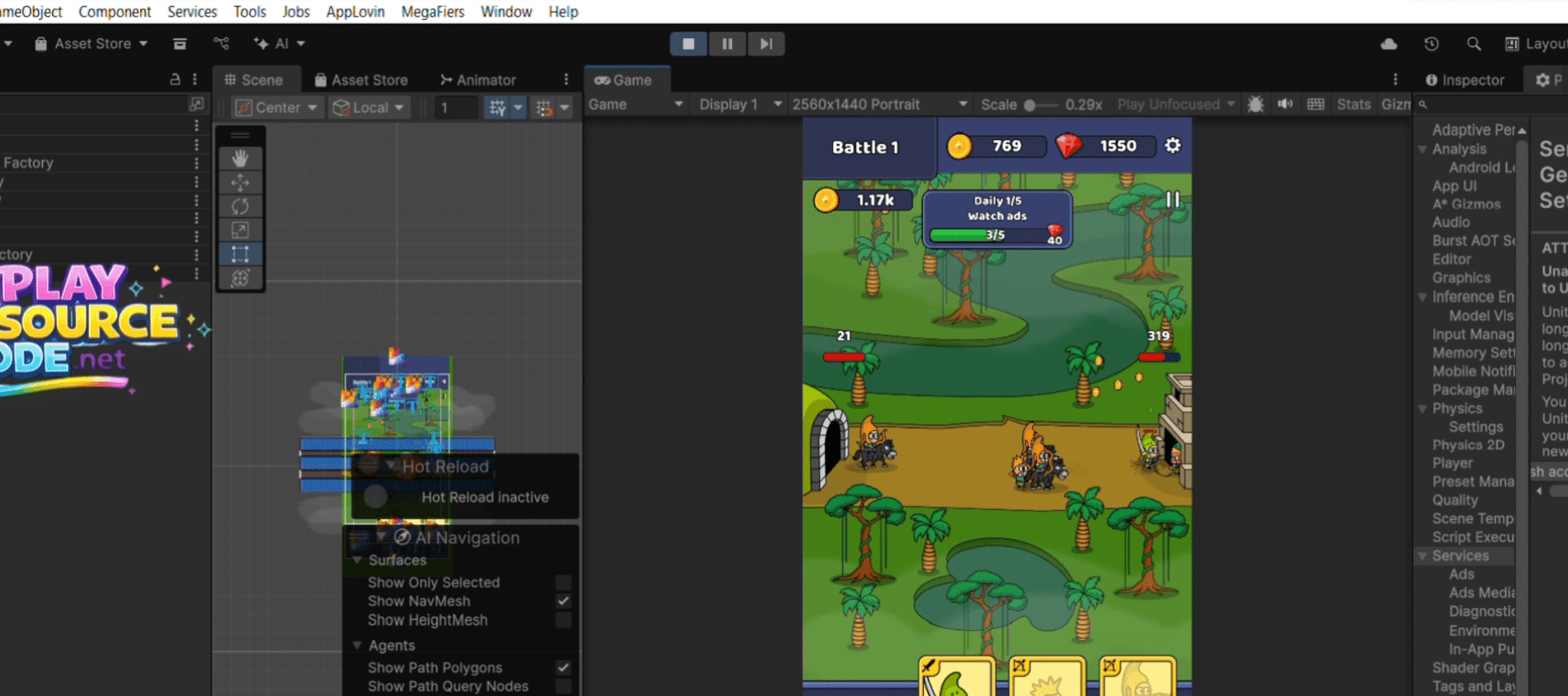Uncheck the Show NavMesh checkbox
The height and width of the screenshot is (696, 1568).
pyautogui.click(x=563, y=601)
